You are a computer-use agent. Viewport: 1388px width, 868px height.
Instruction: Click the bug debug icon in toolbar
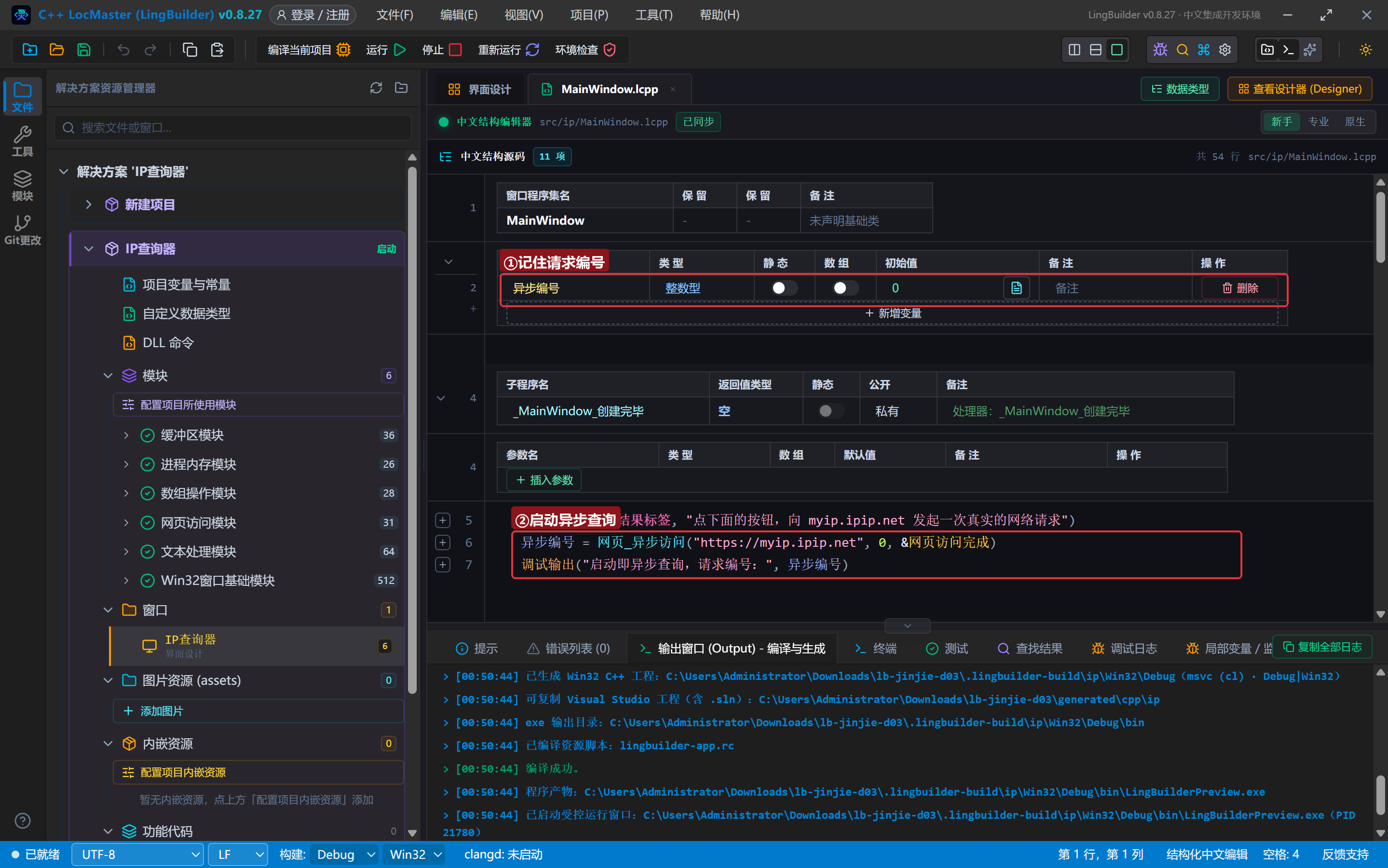click(1160, 50)
